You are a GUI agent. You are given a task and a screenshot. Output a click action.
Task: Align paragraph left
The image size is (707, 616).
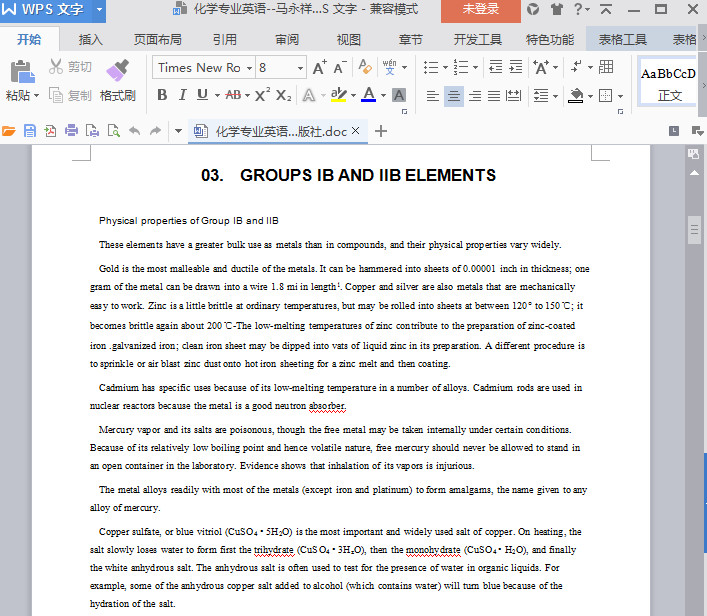(x=432, y=96)
